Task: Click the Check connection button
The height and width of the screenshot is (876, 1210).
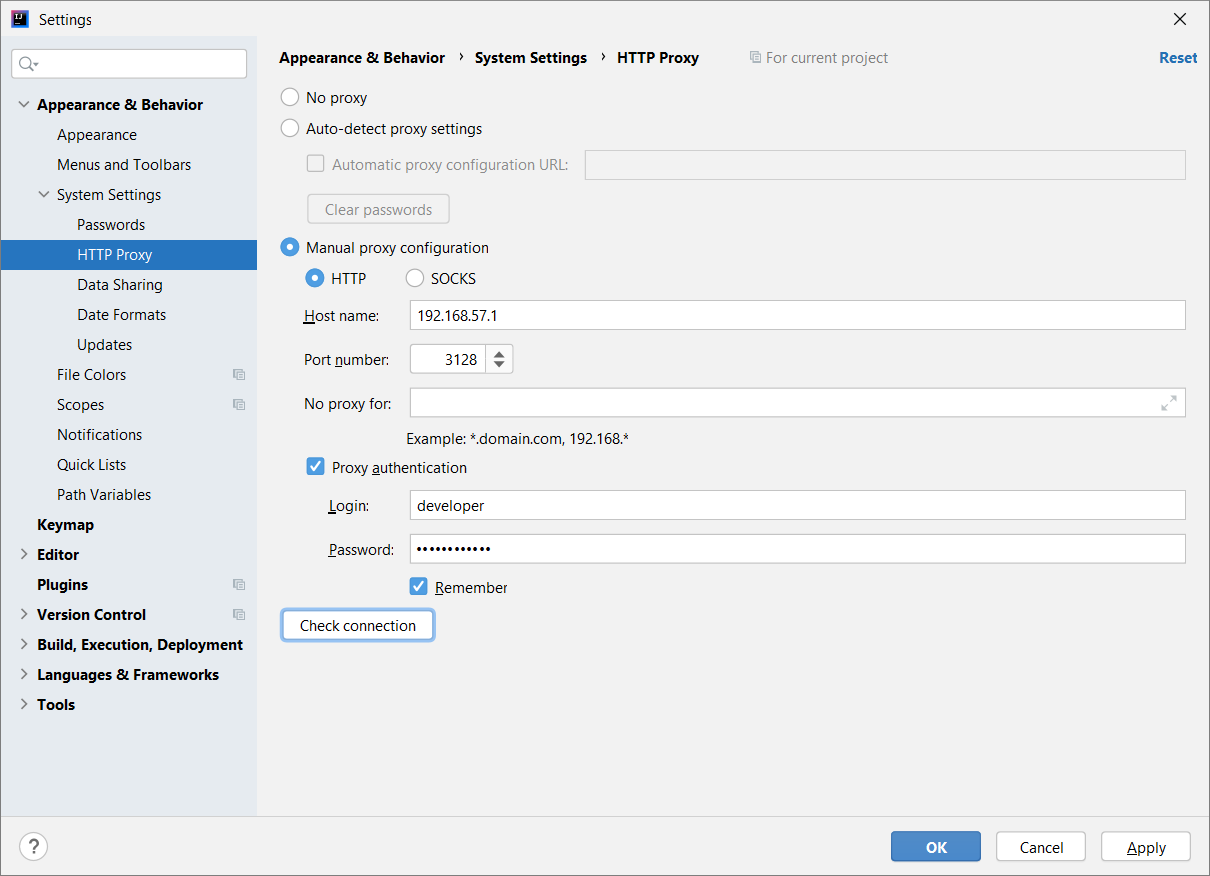Action: click(358, 626)
